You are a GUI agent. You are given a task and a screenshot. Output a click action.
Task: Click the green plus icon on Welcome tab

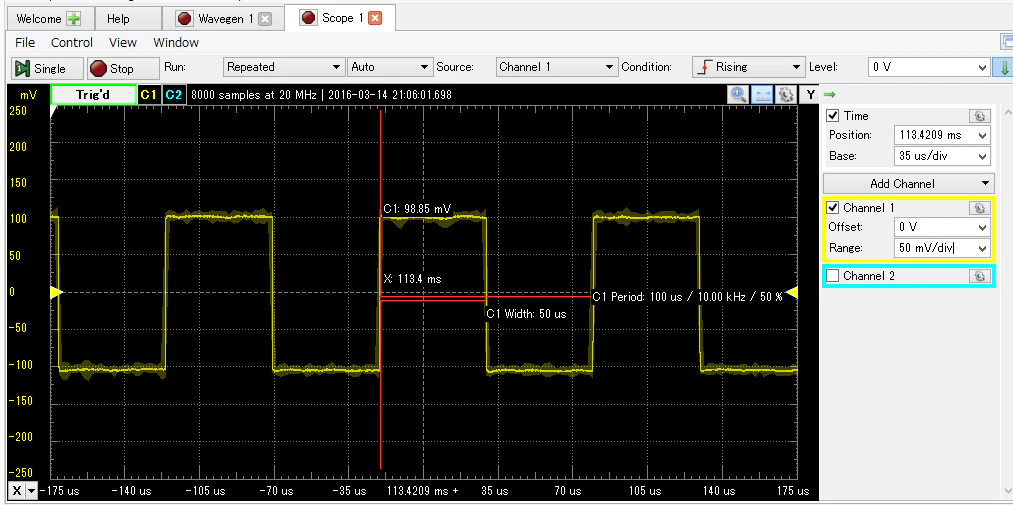coord(74,18)
